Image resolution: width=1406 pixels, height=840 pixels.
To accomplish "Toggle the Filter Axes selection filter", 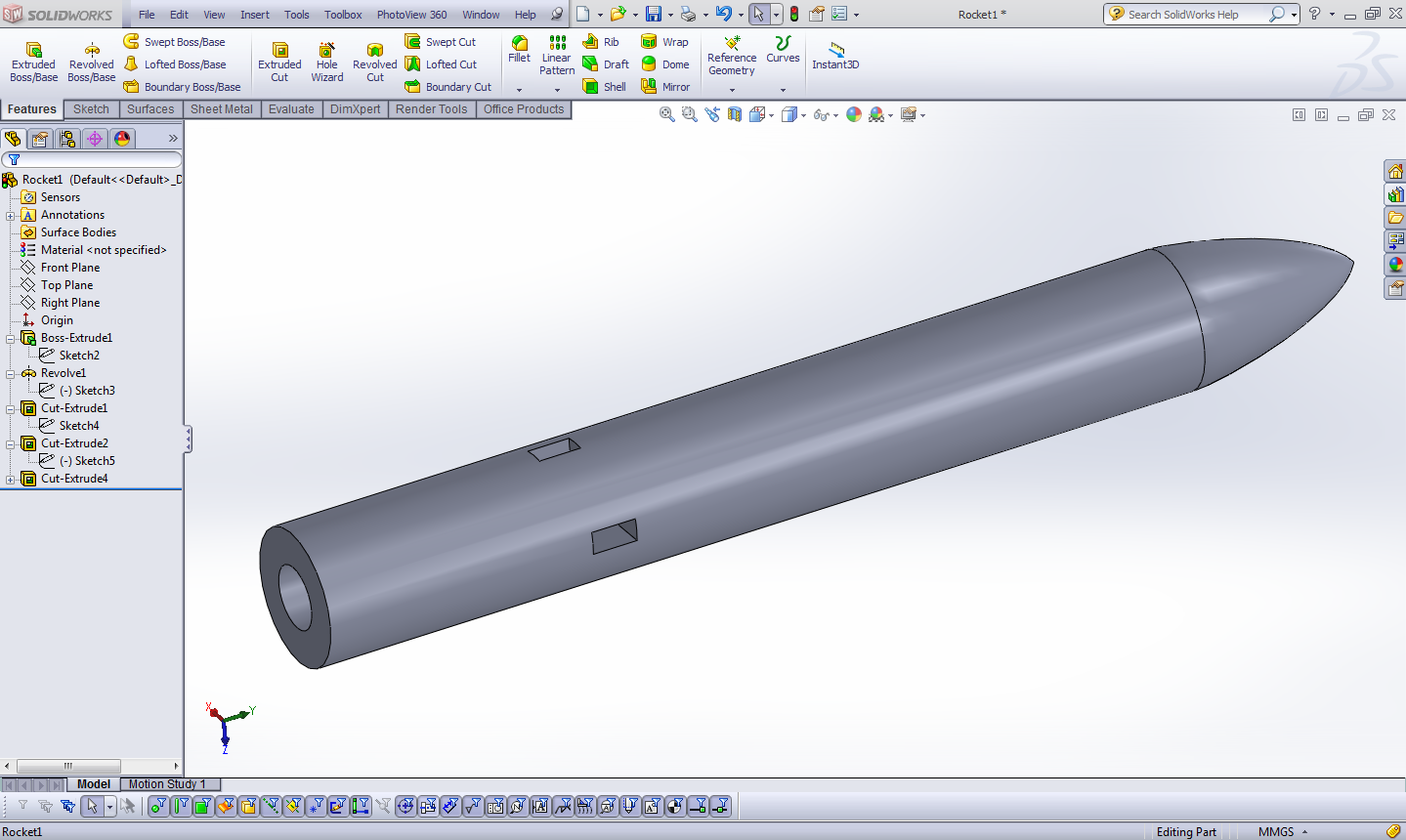I will 271,806.
